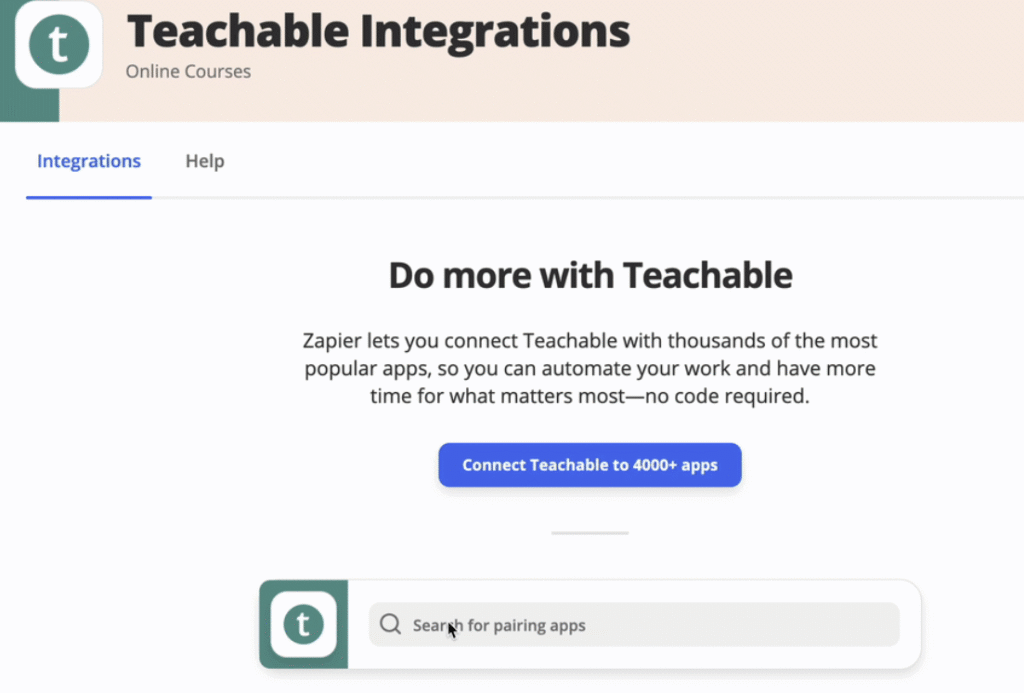Click the word Zapier in the description

click(332, 341)
